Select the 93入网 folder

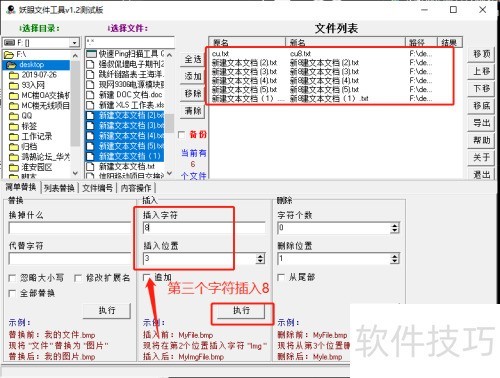pyautogui.click(x=33, y=85)
